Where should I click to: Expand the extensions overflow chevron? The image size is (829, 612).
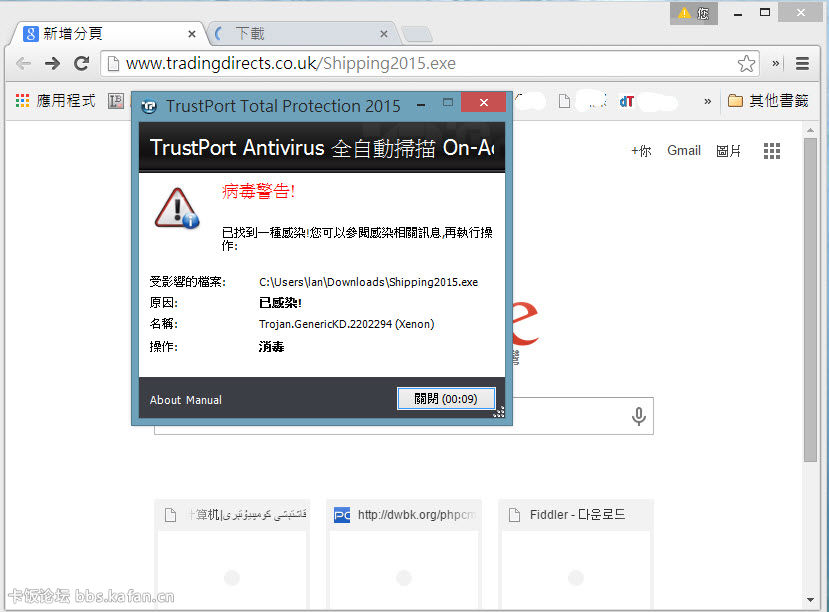pos(776,63)
